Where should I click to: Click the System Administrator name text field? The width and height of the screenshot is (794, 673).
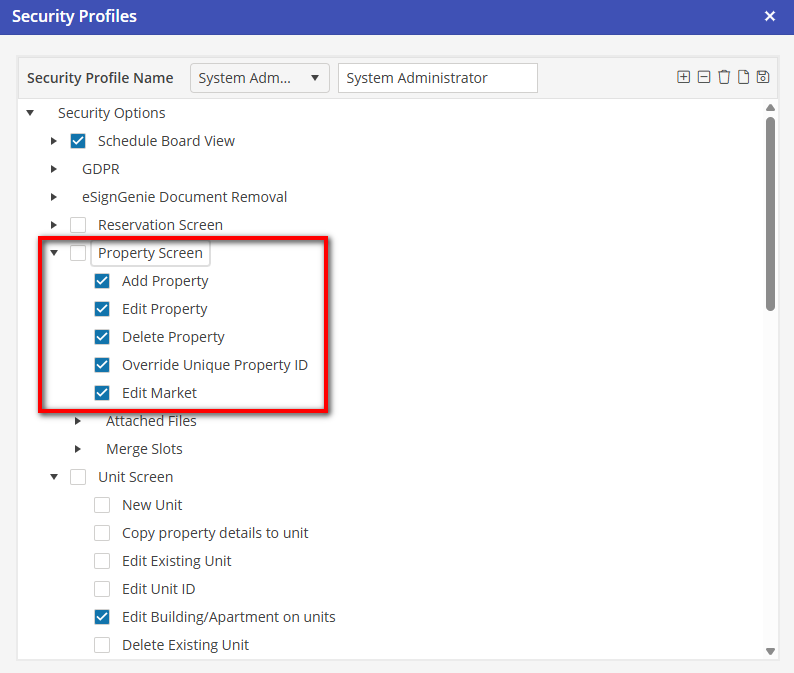pyautogui.click(x=437, y=78)
